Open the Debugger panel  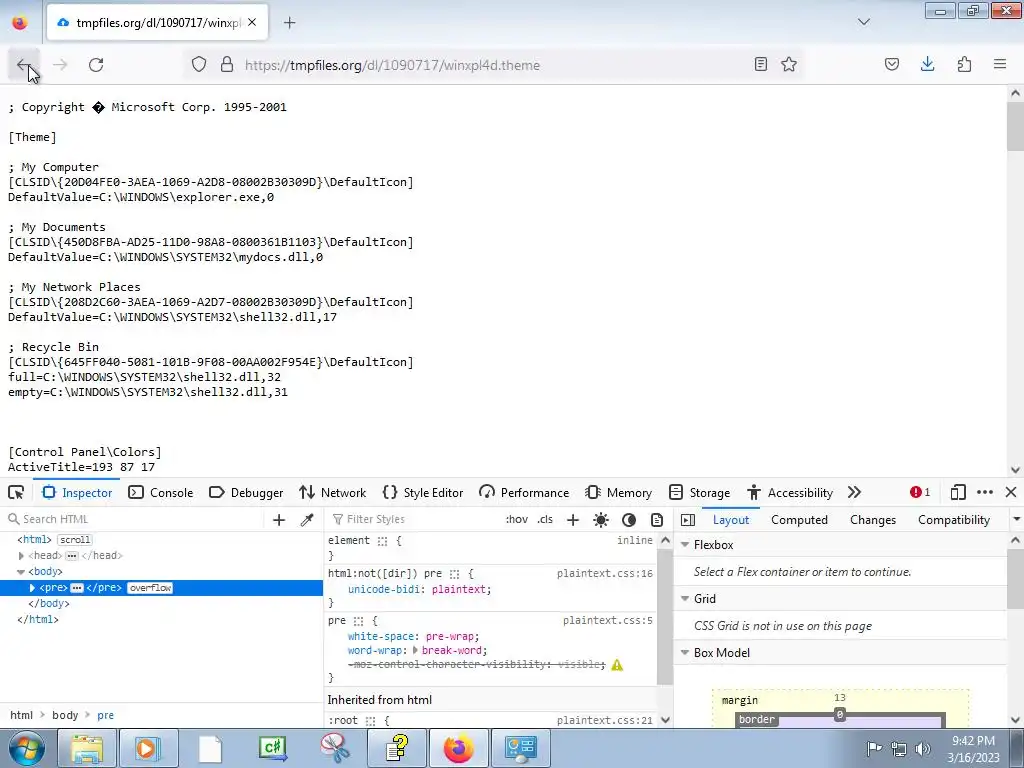click(x=246, y=493)
